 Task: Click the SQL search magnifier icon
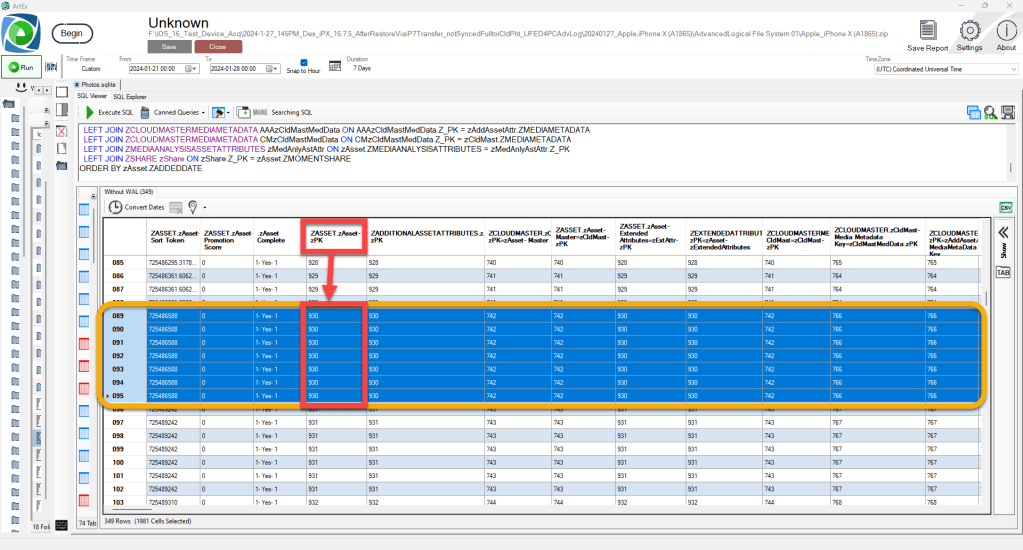click(x=989, y=113)
